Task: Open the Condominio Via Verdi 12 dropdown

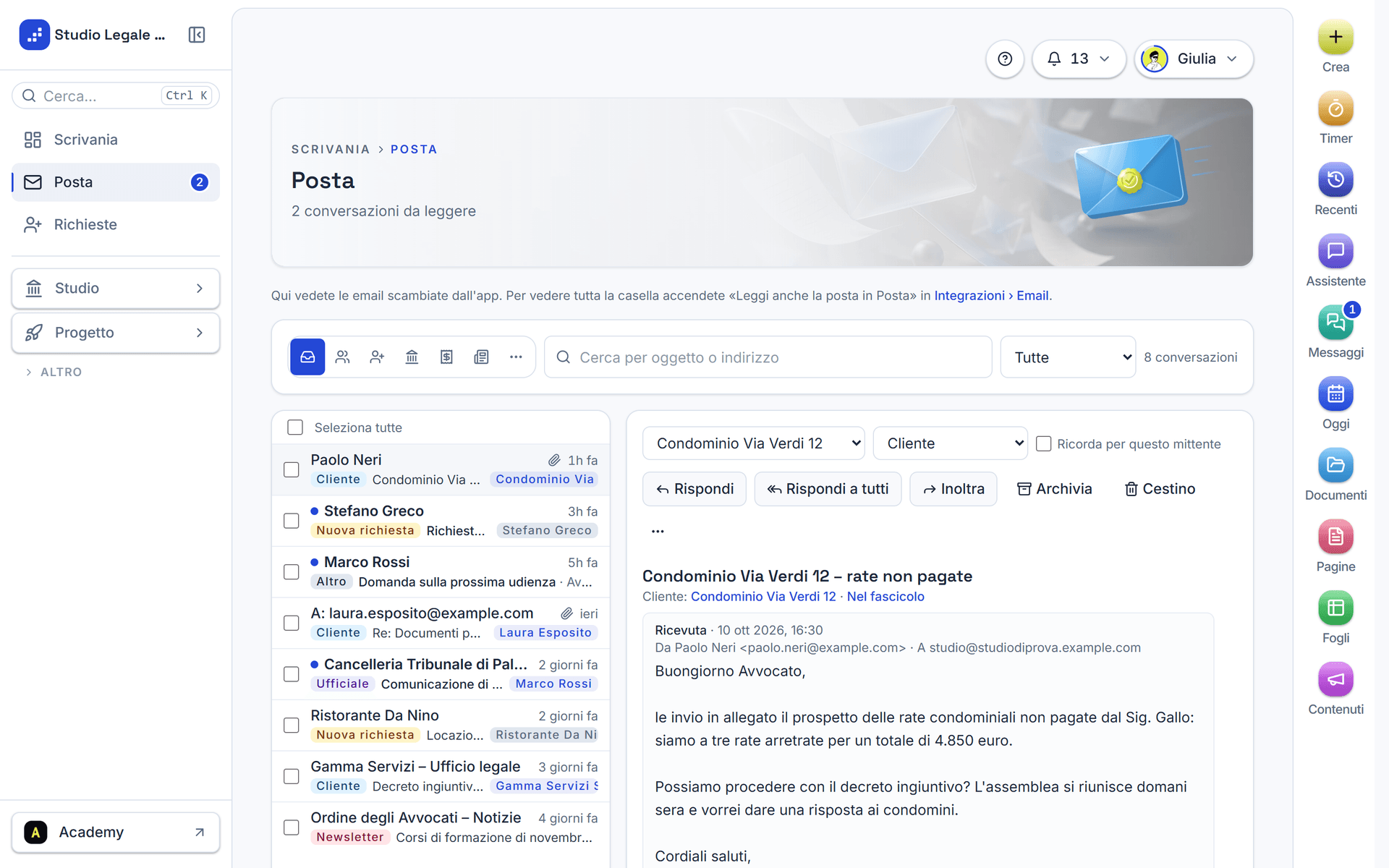Action: [753, 443]
